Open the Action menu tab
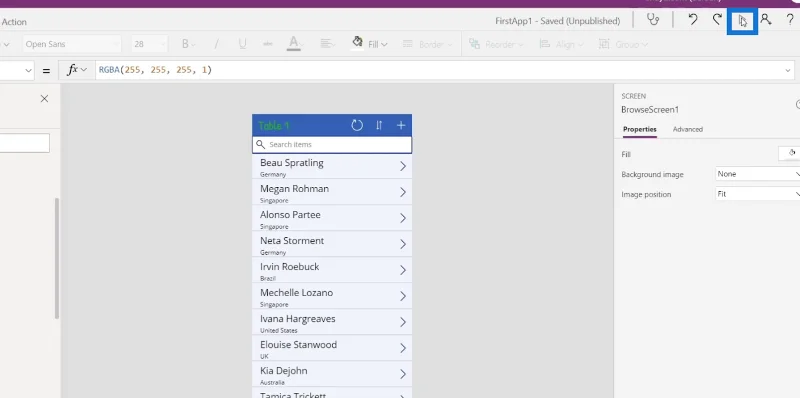This screenshot has width=800, height=398. (x=14, y=22)
